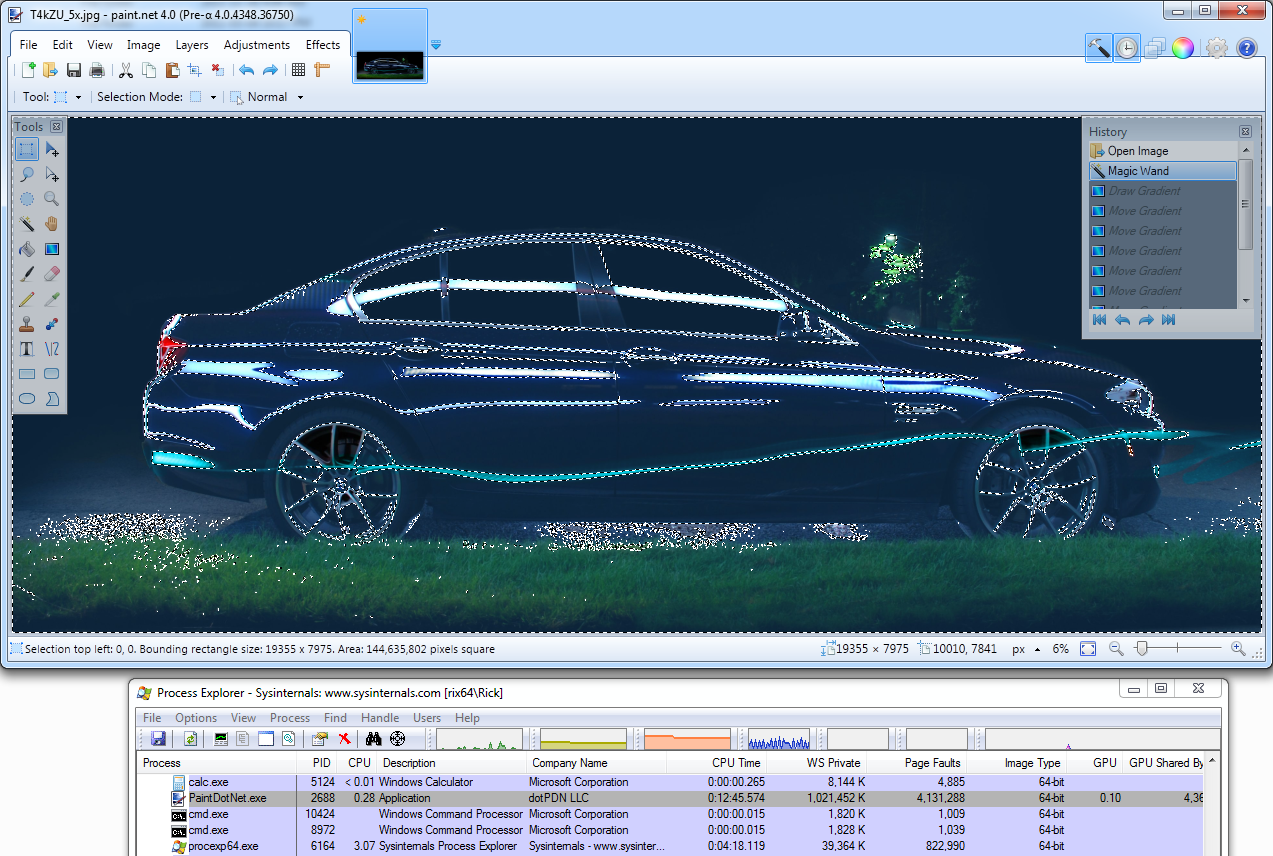This screenshot has width=1273, height=856.
Task: Pick the Paintbrush tool
Action: [27, 274]
